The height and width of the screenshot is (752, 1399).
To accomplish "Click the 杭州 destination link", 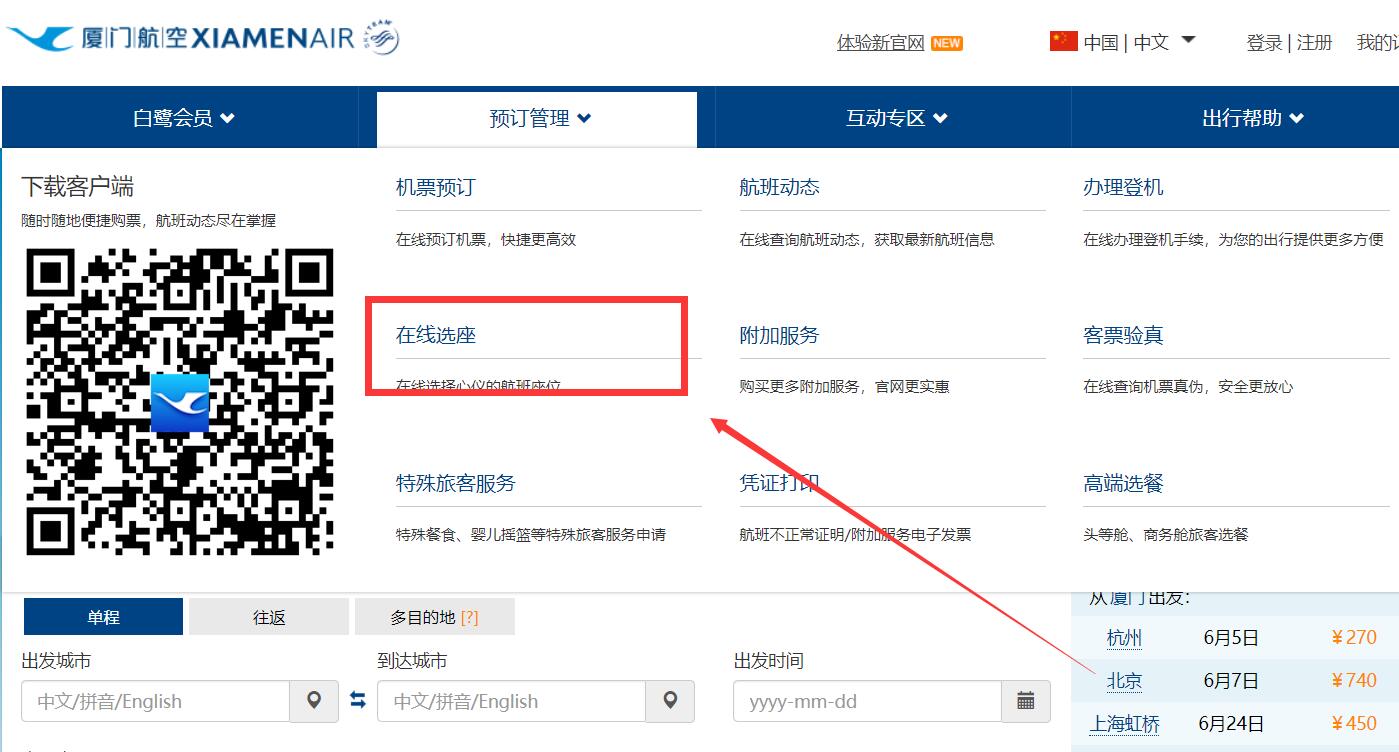I will point(1124,638).
